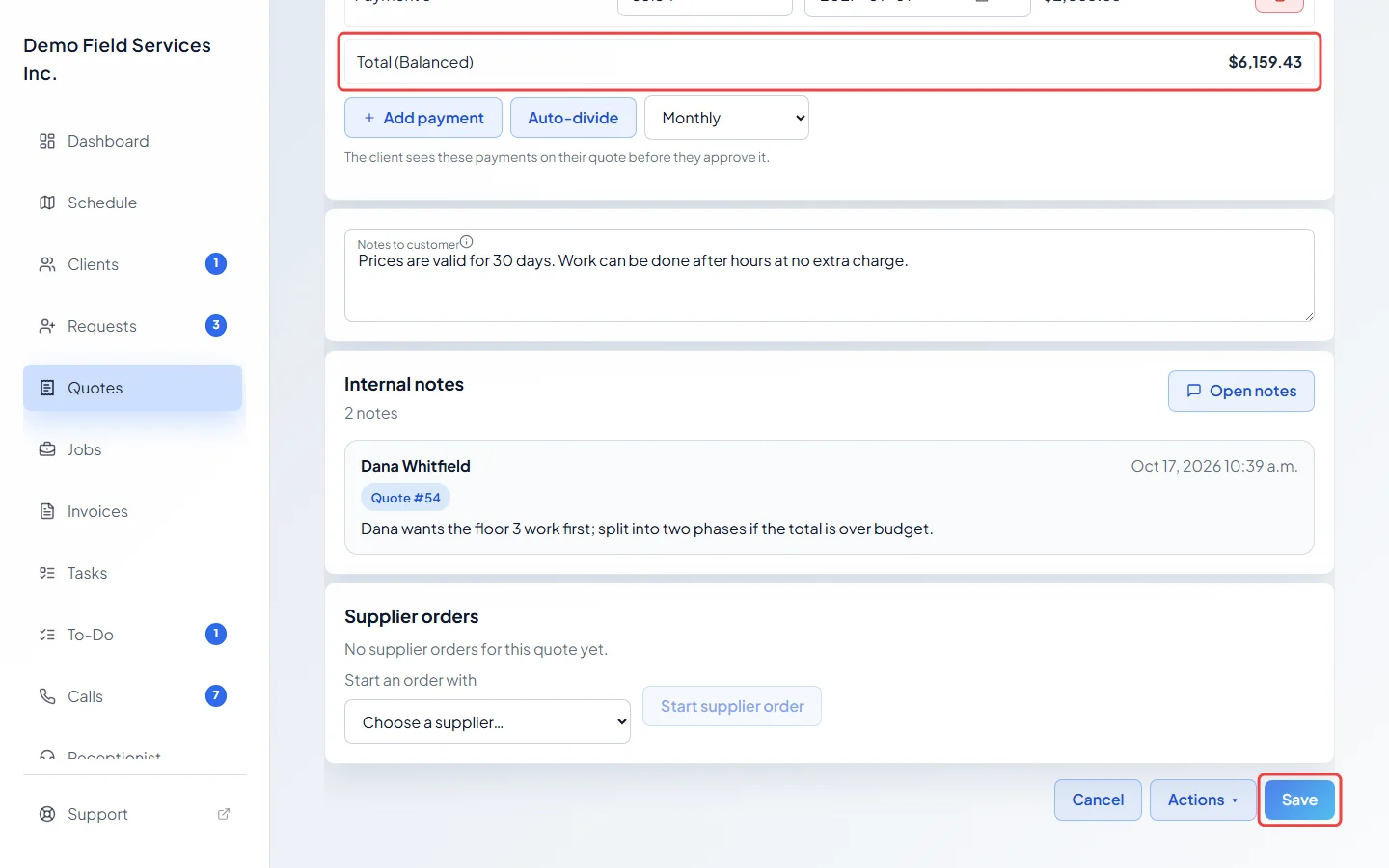Expand the Choose a supplier dropdown

(487, 721)
